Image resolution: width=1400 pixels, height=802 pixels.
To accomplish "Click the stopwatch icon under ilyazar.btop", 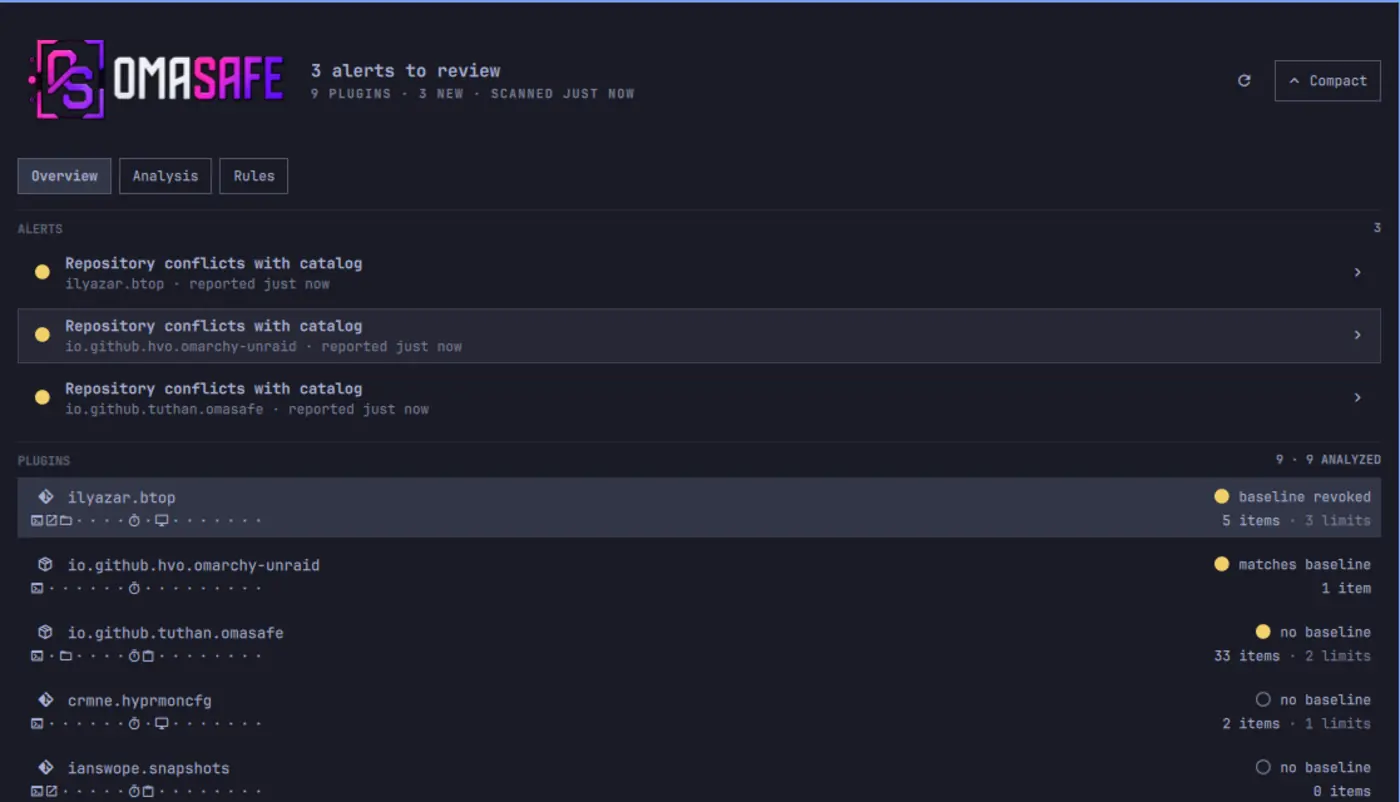I will pyautogui.click(x=134, y=520).
